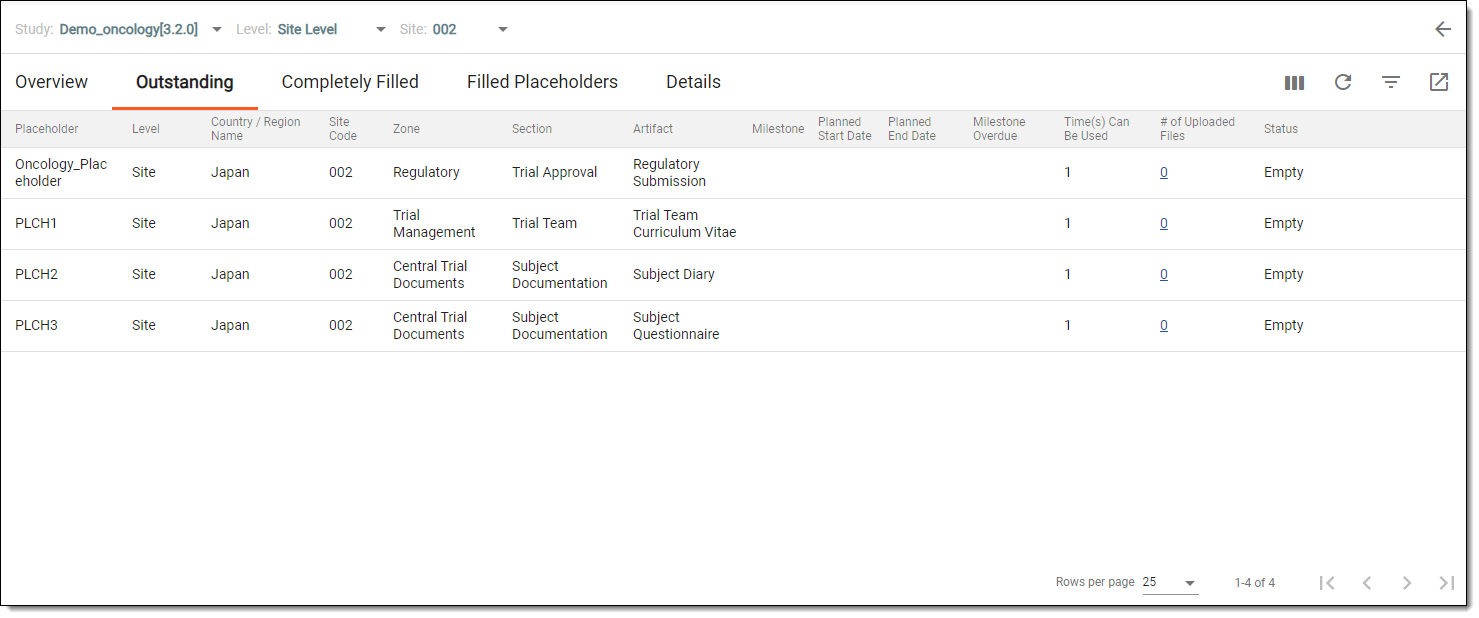1479x618 pixels.
Task: Jump to last page of results
Action: (x=1446, y=583)
